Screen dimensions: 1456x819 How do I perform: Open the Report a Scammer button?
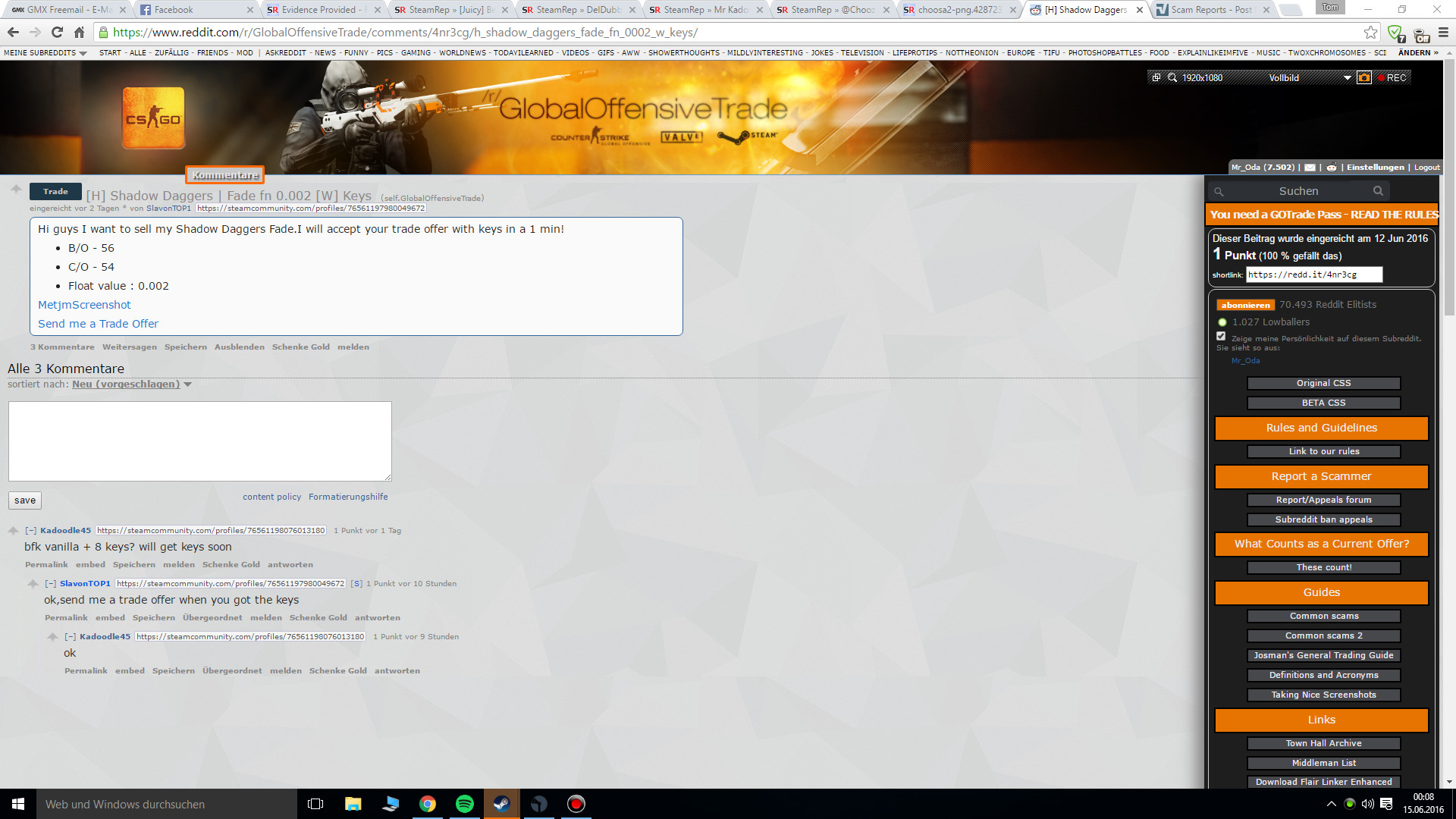[1321, 476]
